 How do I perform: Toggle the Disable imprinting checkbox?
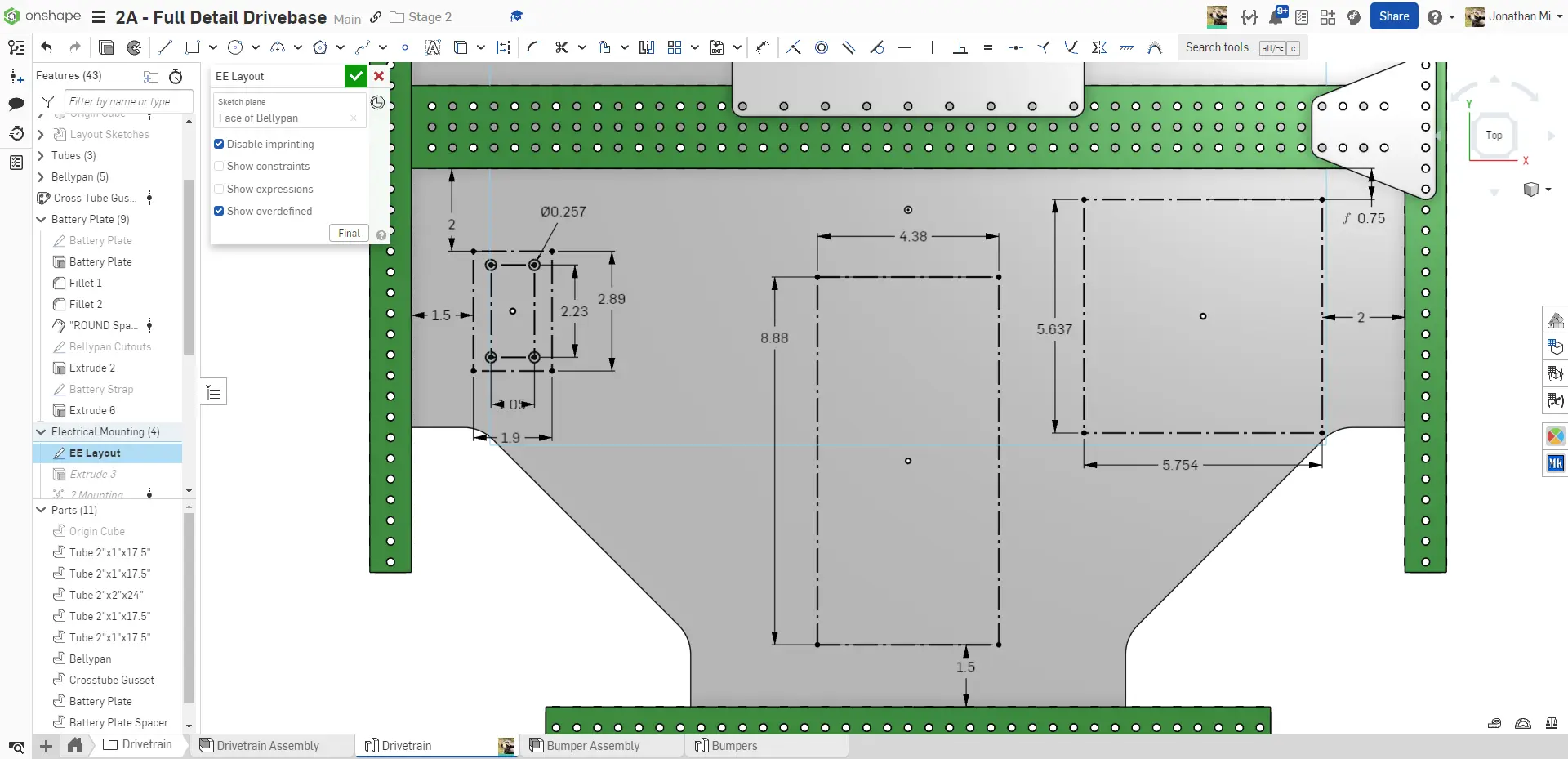pos(219,144)
